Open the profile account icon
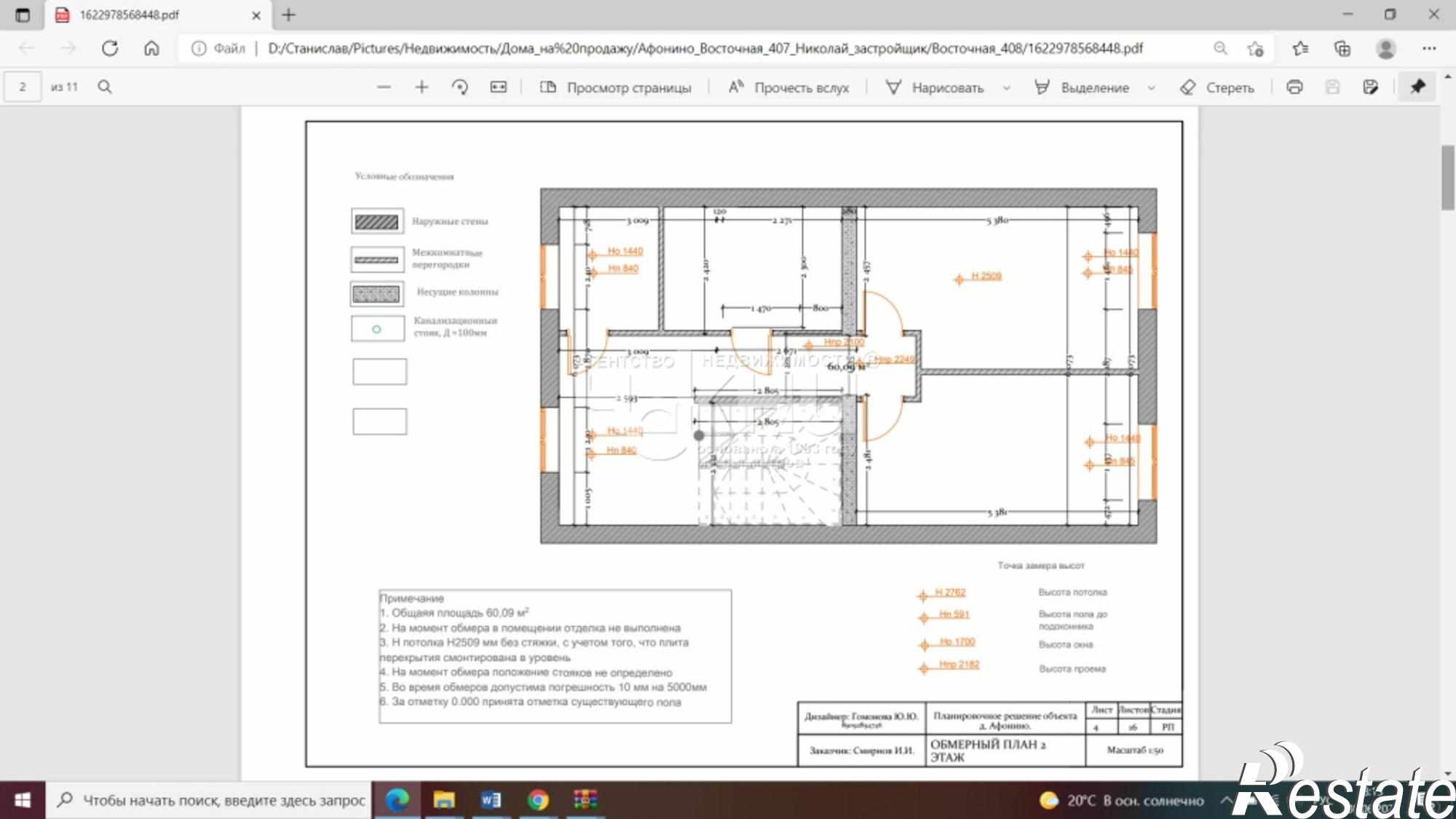Image resolution: width=1456 pixels, height=819 pixels. tap(1385, 48)
